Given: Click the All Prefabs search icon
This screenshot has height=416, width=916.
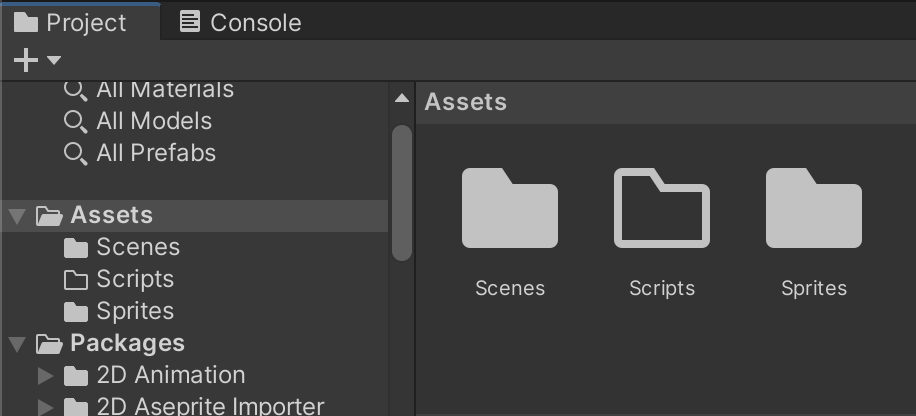Looking at the screenshot, I should [x=76, y=153].
